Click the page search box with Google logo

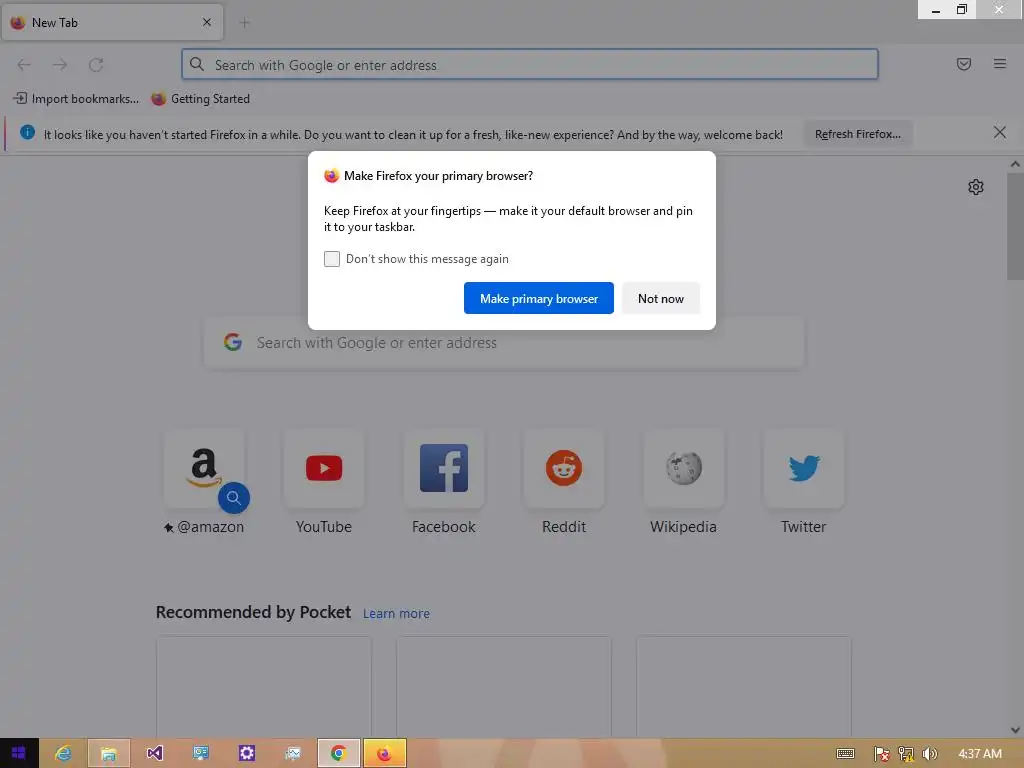504,343
